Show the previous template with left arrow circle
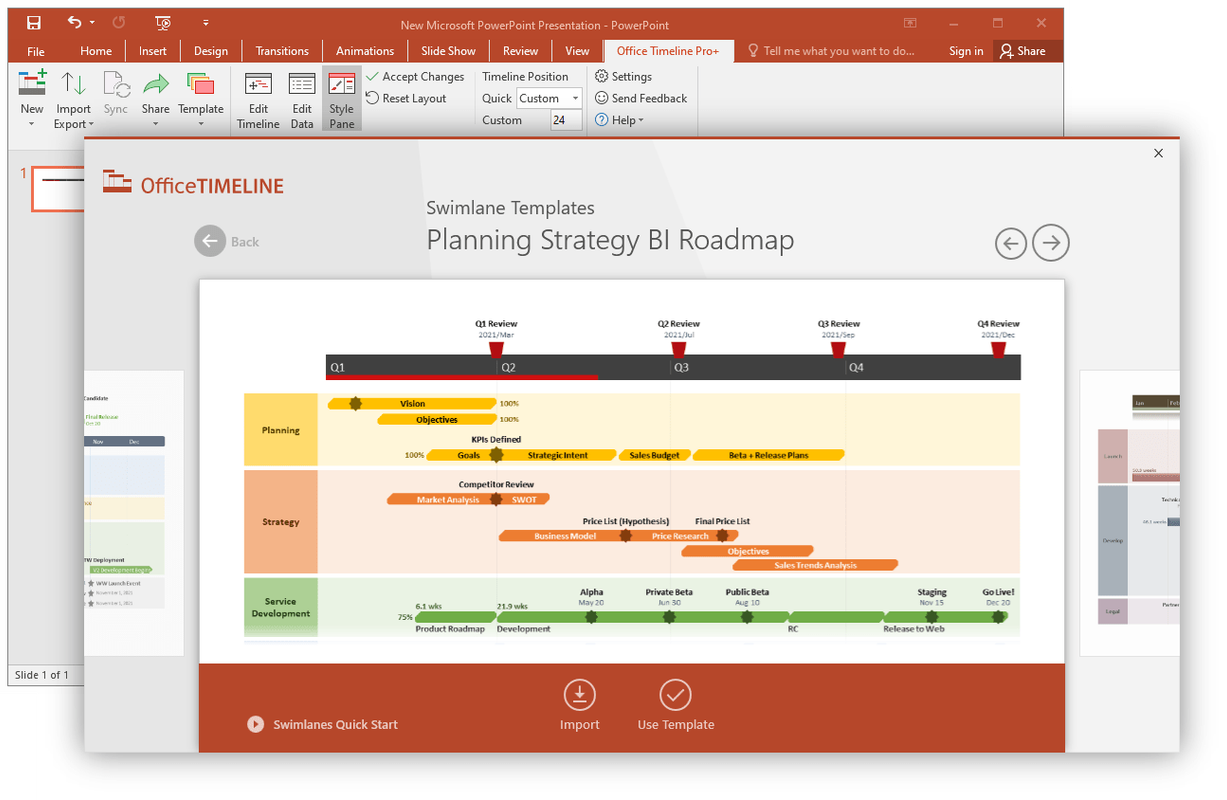Screen dimensions: 1227x800 [x=1011, y=242]
